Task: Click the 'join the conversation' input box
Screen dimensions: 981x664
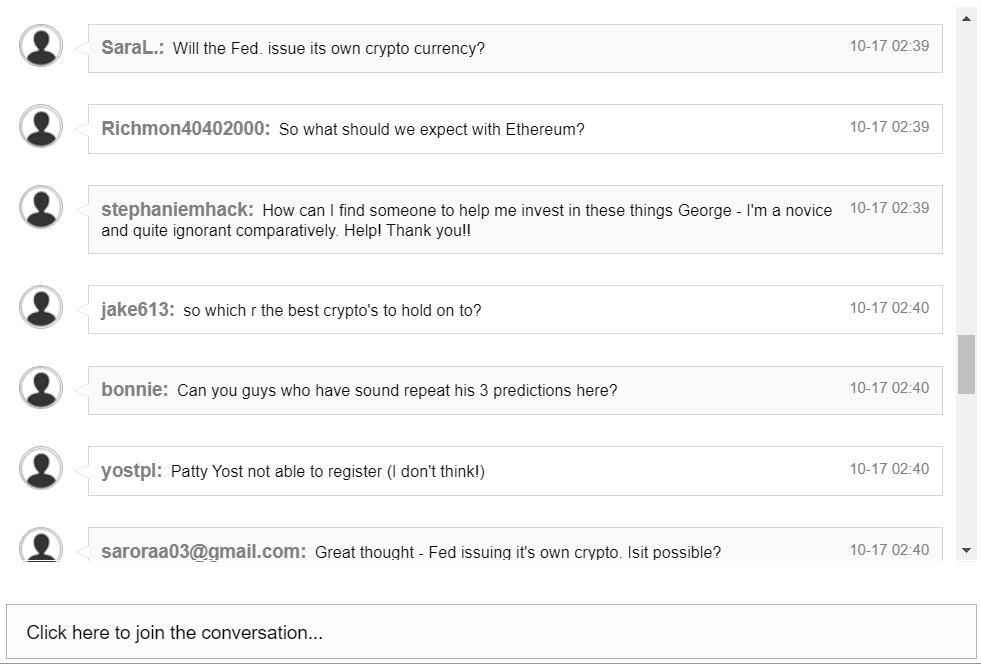Action: tap(491, 632)
